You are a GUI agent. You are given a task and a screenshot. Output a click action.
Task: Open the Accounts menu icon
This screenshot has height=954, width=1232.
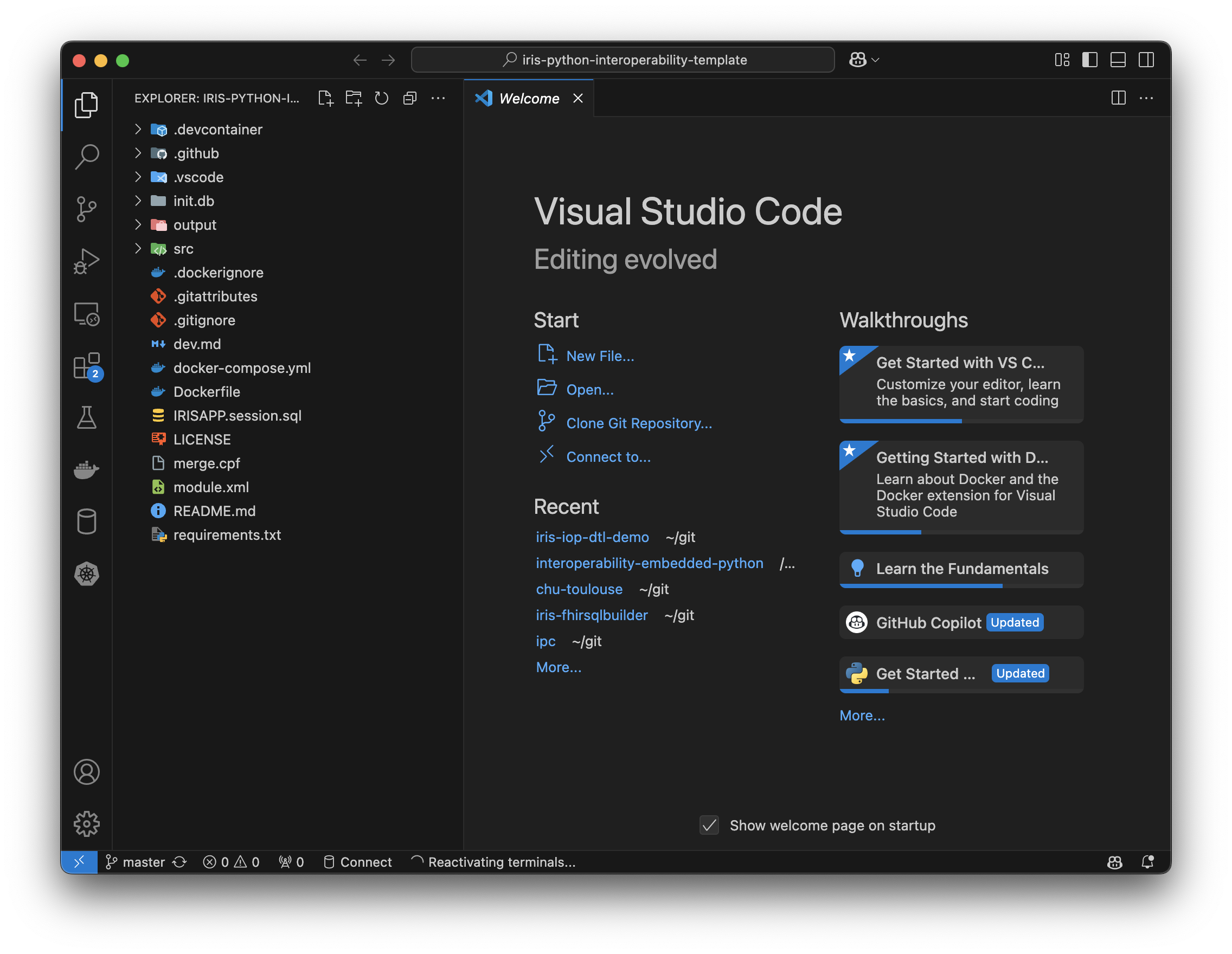(x=86, y=772)
